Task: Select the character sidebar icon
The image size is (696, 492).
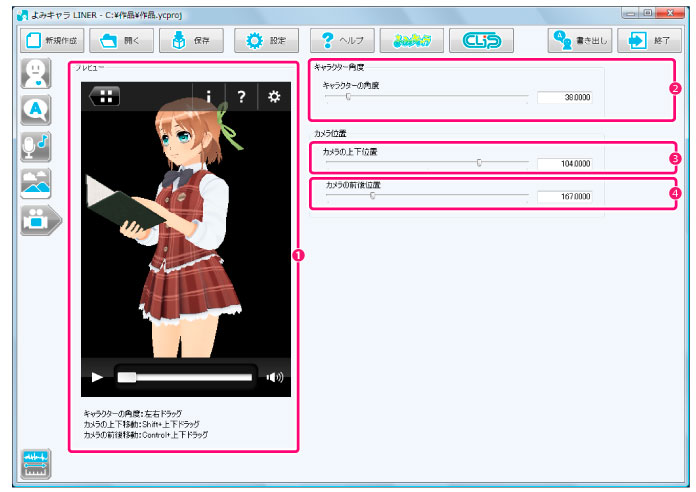Action: click(x=36, y=74)
